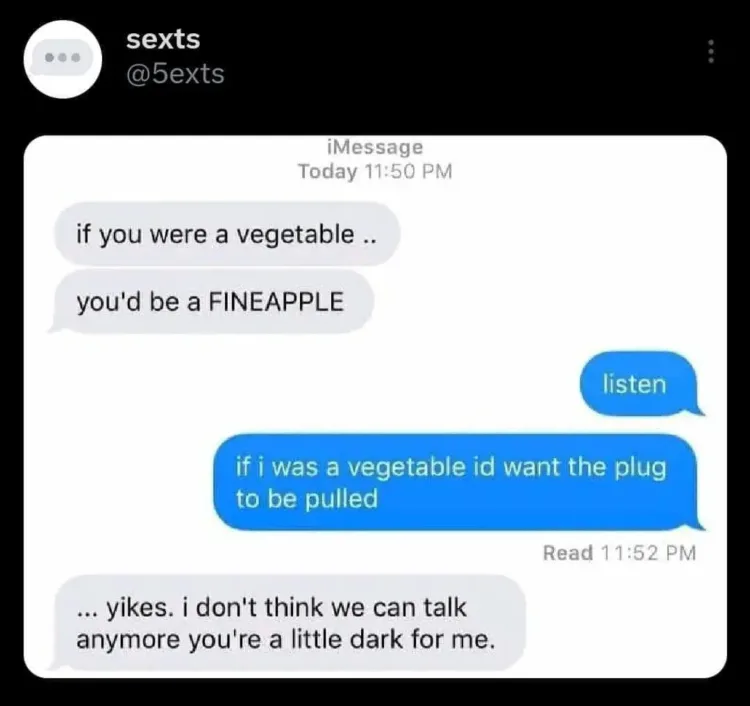This screenshot has width=750, height=706.
Task: Select the 'yikes' reply message bubble
Action: (287, 623)
